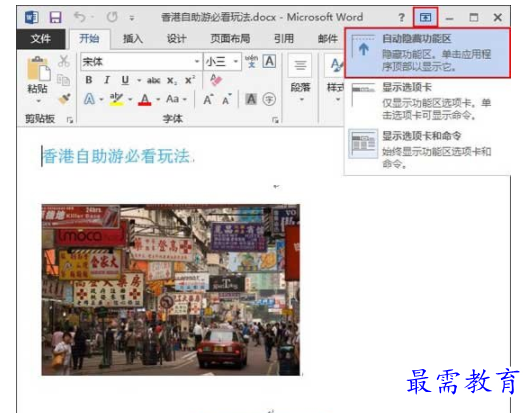
Task: Click the Enclose Characters circle icon
Action: point(269,99)
